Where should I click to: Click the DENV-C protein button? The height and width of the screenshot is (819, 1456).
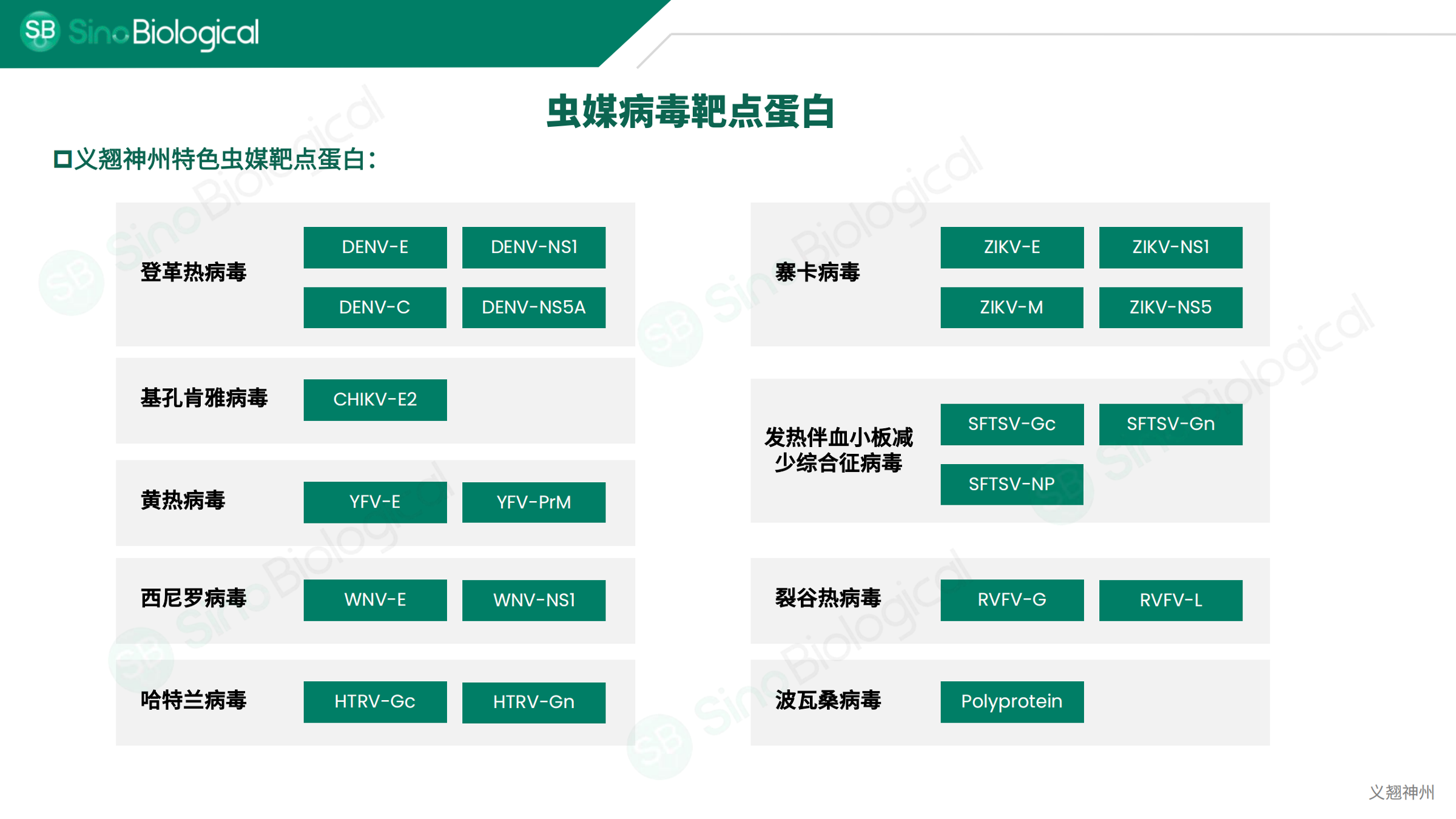(x=374, y=308)
